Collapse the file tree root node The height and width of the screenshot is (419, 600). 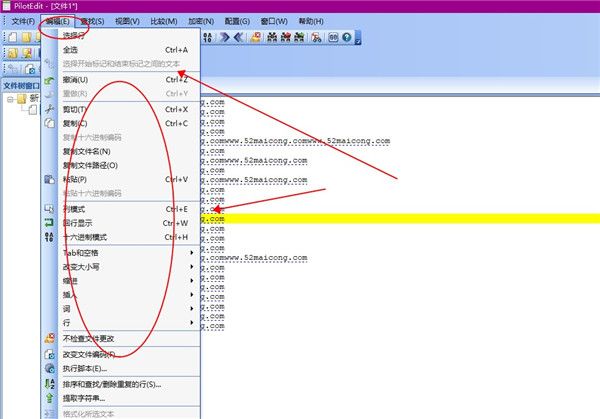pyautogui.click(x=9, y=99)
